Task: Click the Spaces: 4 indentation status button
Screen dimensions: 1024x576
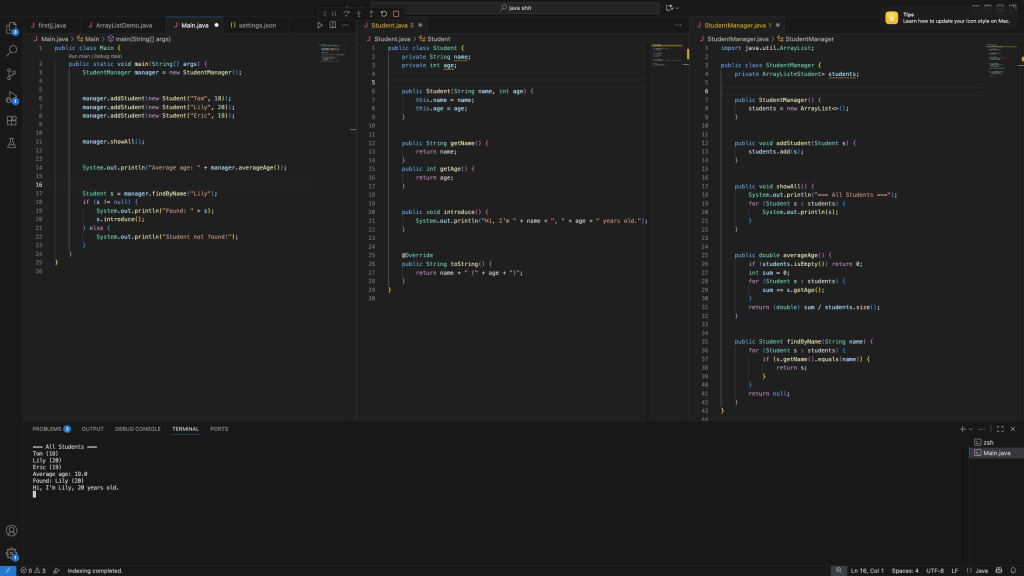Action: [904, 570]
